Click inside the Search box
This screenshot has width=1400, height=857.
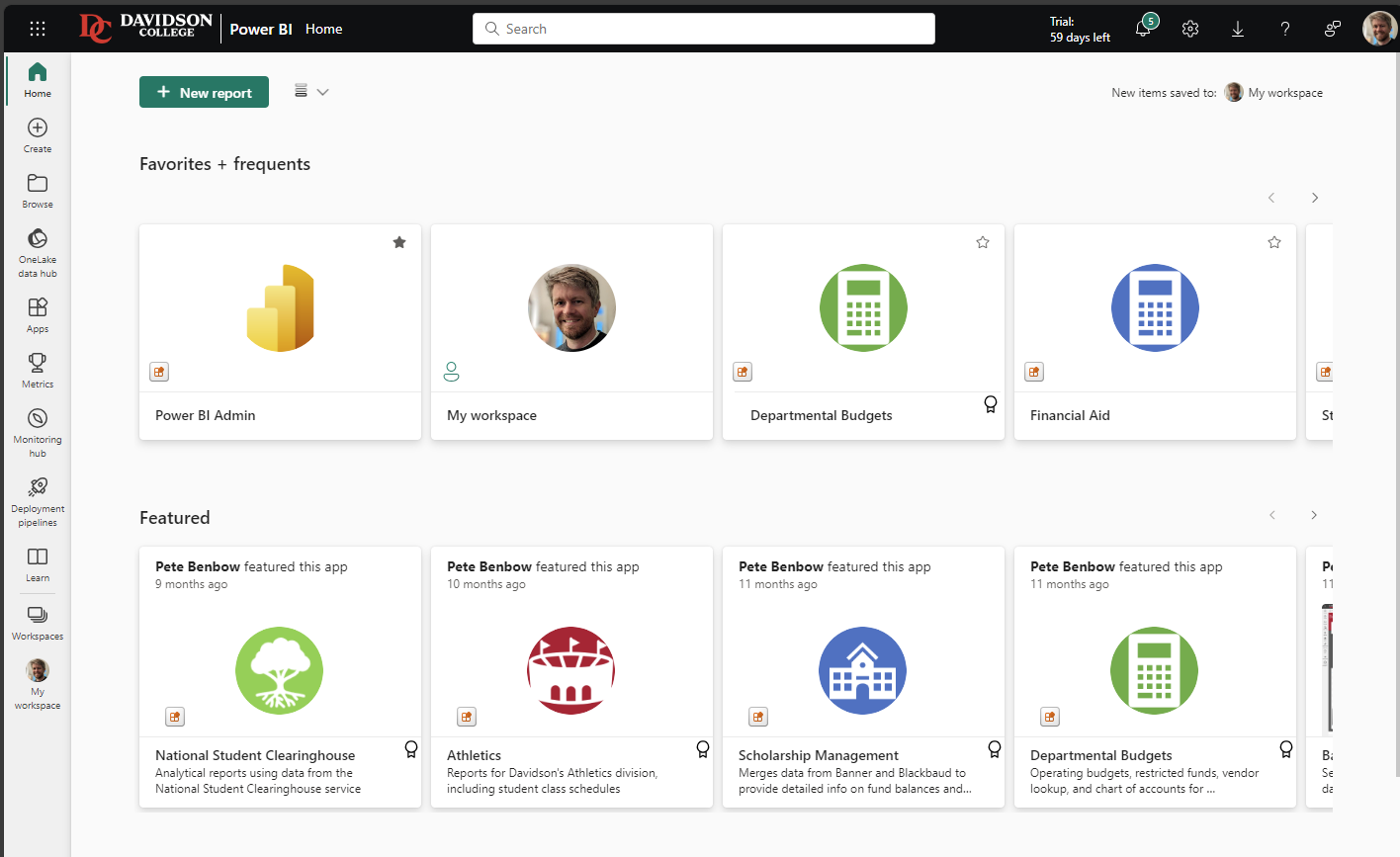click(x=704, y=29)
